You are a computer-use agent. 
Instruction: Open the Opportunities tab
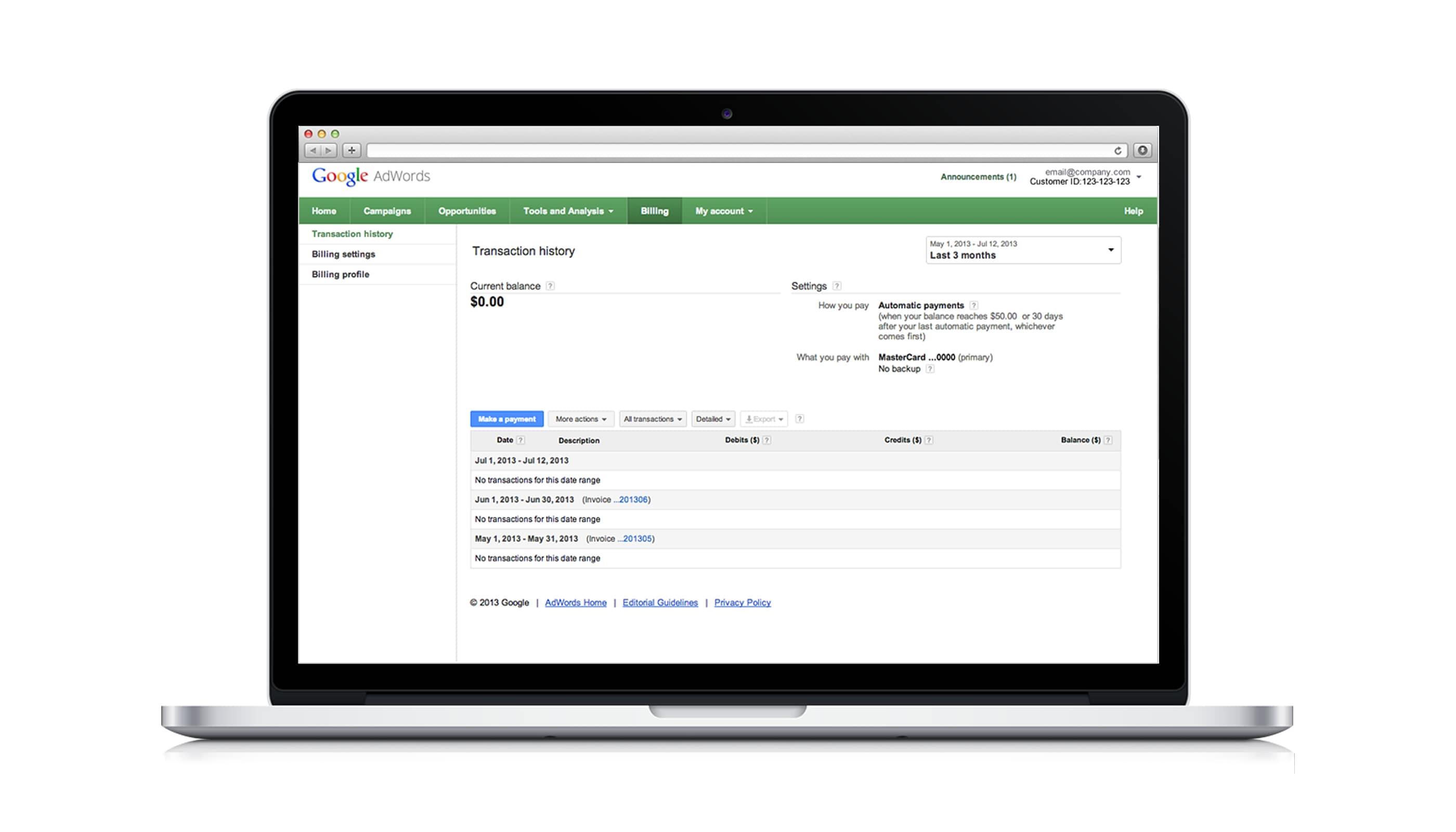tap(467, 212)
